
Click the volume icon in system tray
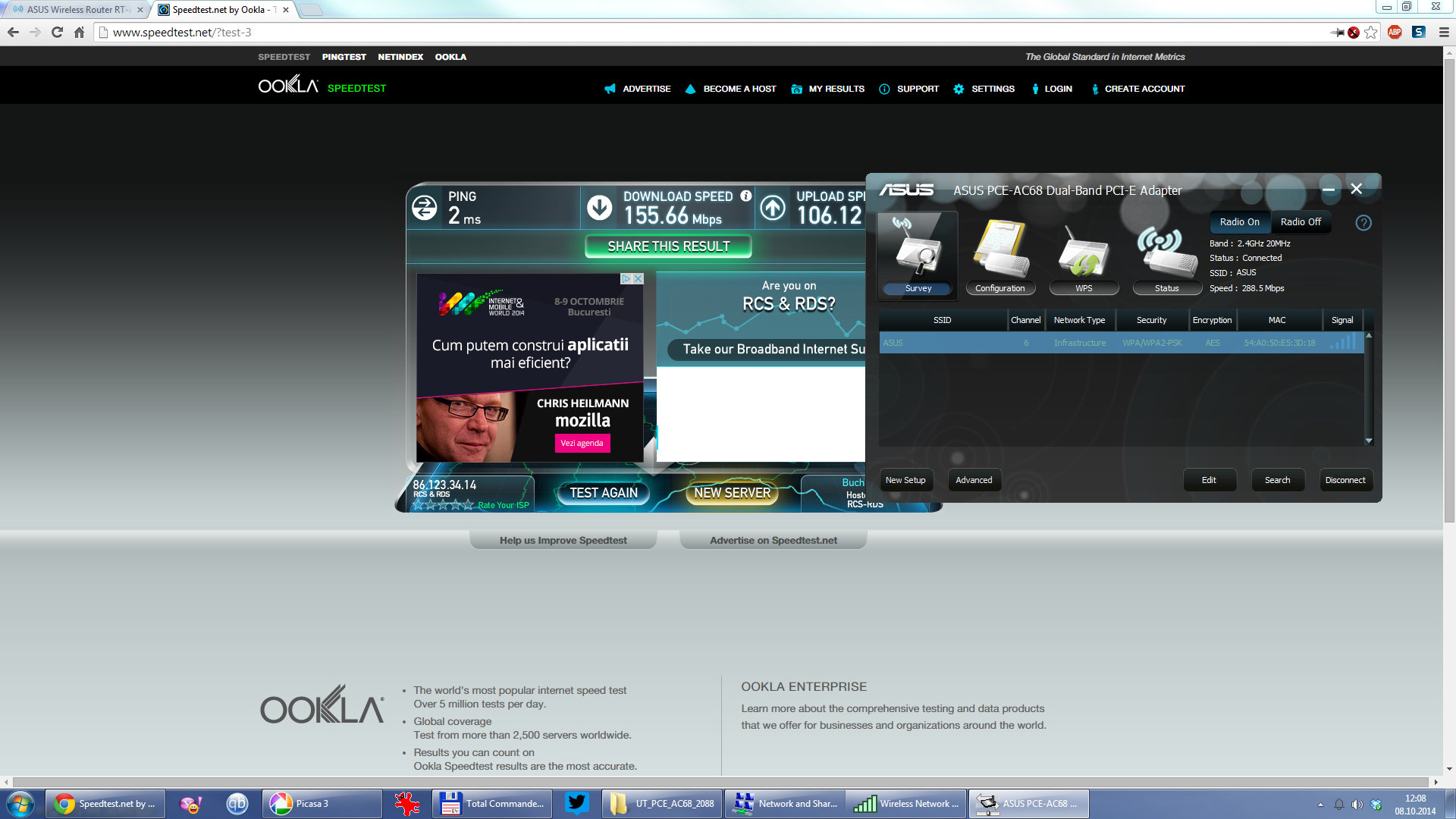click(x=1357, y=805)
